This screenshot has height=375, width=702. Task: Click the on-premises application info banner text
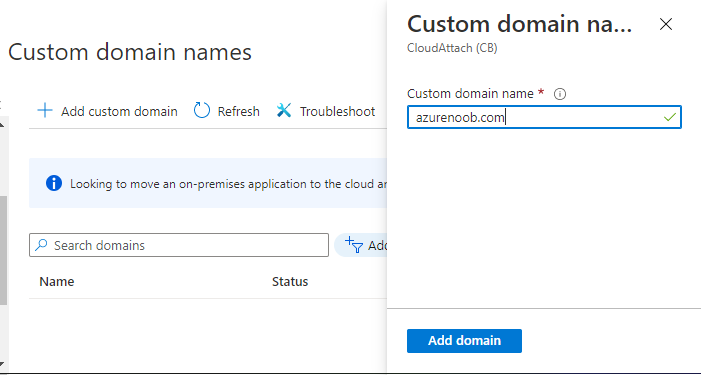228,184
